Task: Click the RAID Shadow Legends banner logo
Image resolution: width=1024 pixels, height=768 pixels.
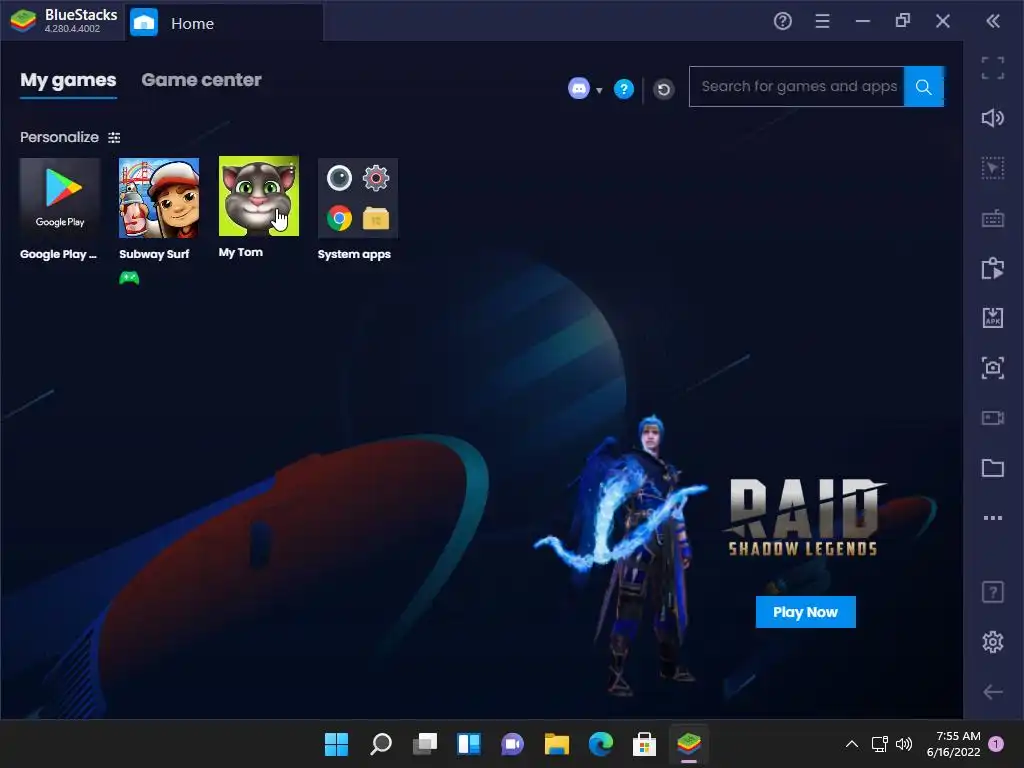Action: (805, 517)
